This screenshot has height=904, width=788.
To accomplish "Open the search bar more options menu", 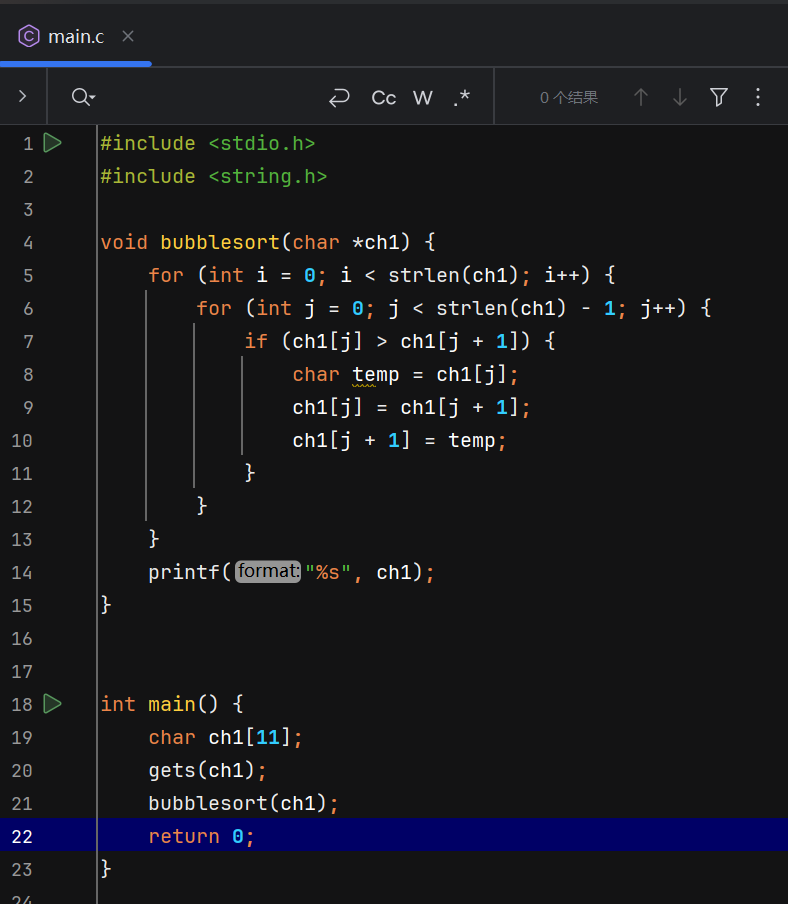I will point(757,97).
